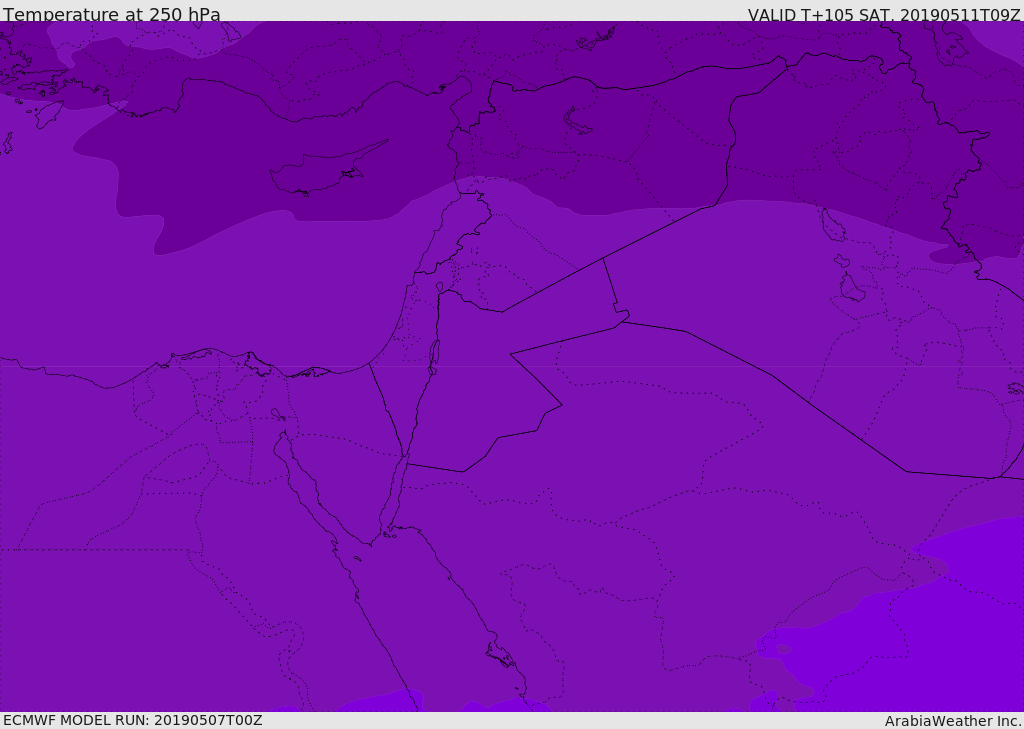Click the 'Temperature at 250 hPa' title text
The width and height of the screenshot is (1024, 729).
(x=112, y=14)
